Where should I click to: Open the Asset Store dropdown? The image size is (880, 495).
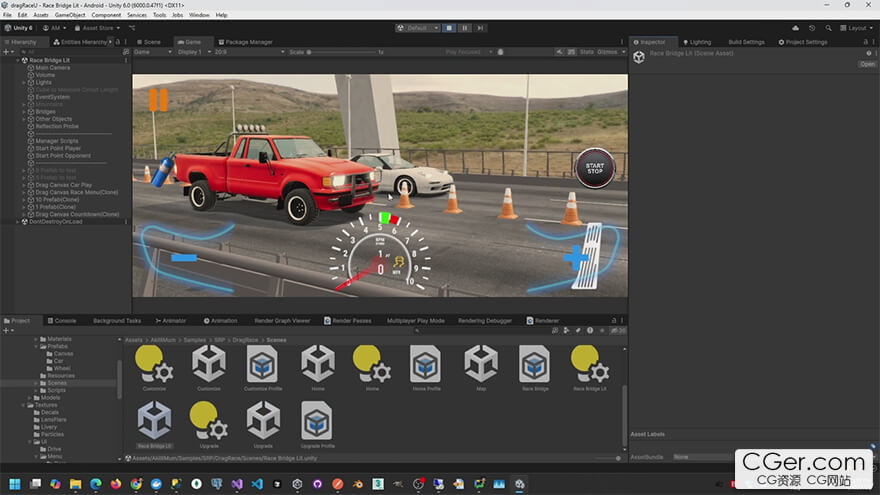tap(98, 28)
